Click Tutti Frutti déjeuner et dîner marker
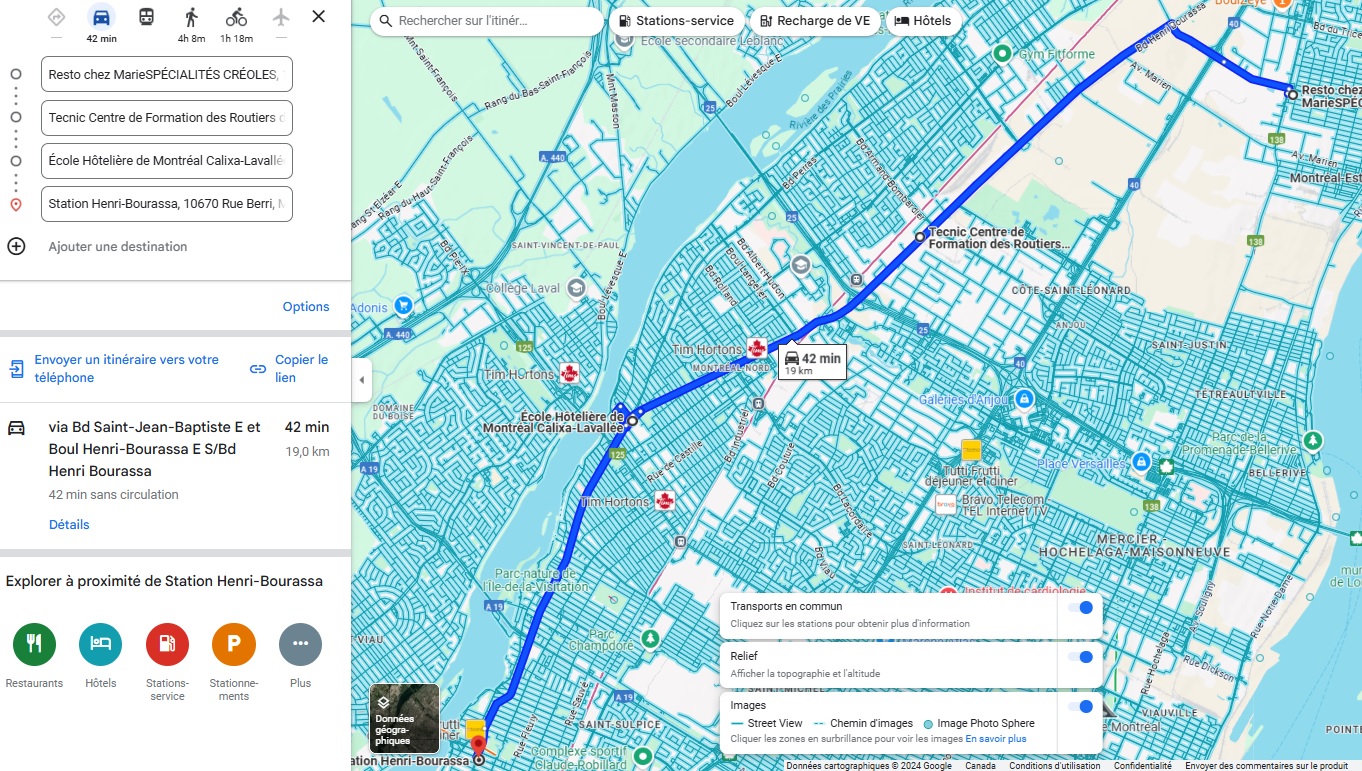 970,450
